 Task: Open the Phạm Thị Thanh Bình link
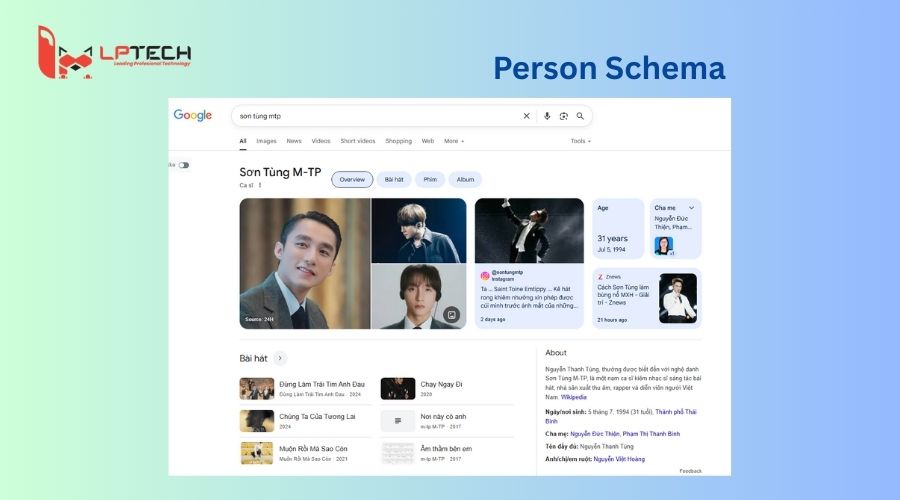(651, 434)
